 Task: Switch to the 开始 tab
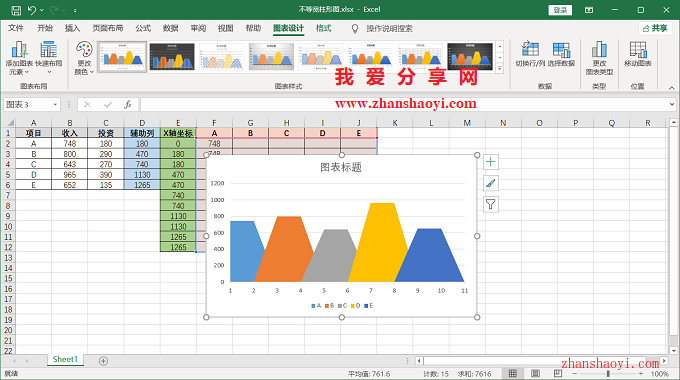point(45,28)
